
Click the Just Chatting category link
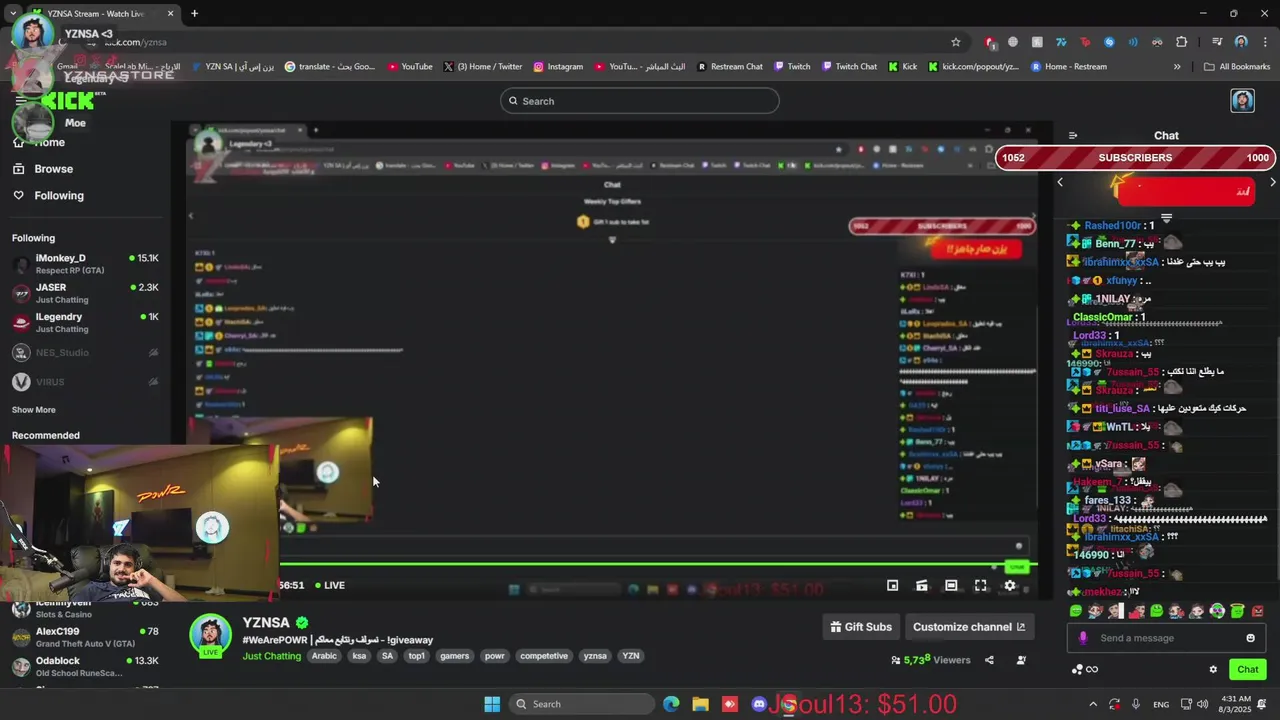(x=271, y=656)
